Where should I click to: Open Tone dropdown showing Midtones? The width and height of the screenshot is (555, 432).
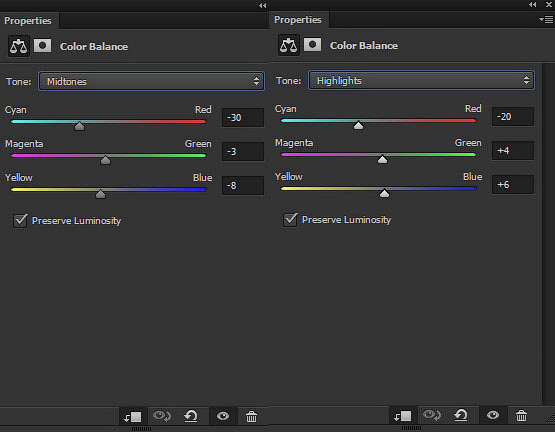(151, 81)
